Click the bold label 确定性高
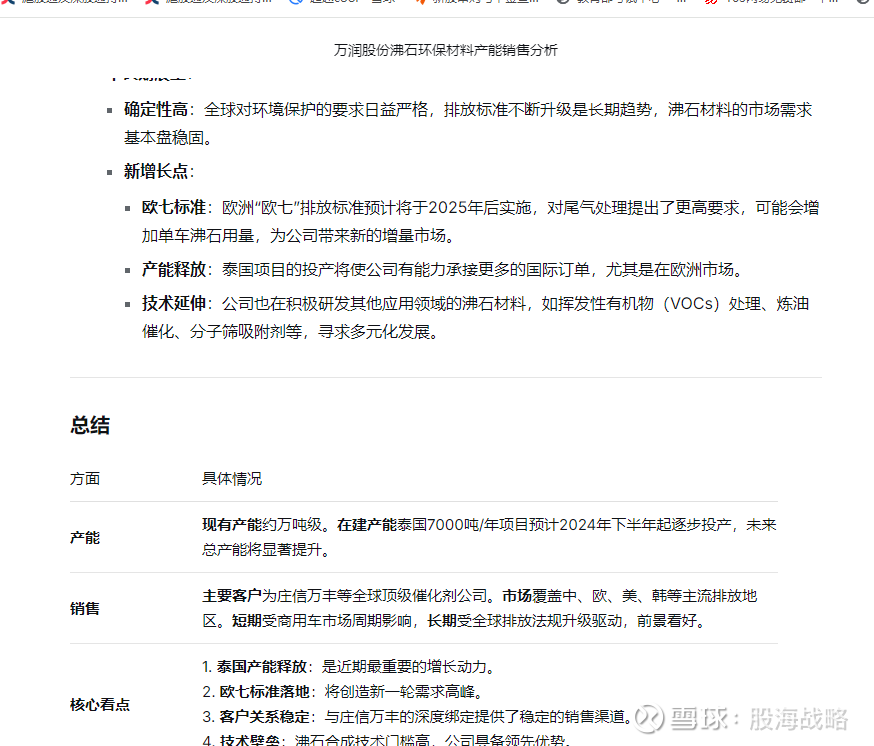This screenshot has height=746, width=874. tap(156, 109)
